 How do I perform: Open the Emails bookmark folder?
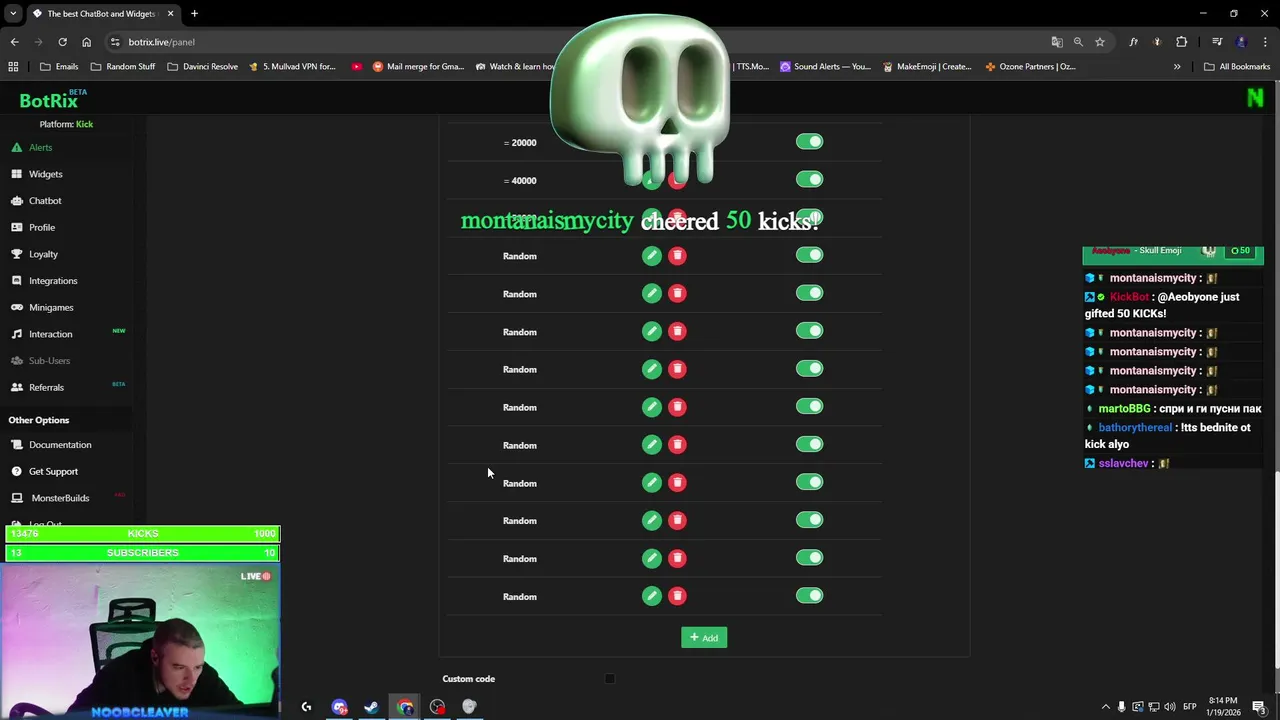coord(59,67)
